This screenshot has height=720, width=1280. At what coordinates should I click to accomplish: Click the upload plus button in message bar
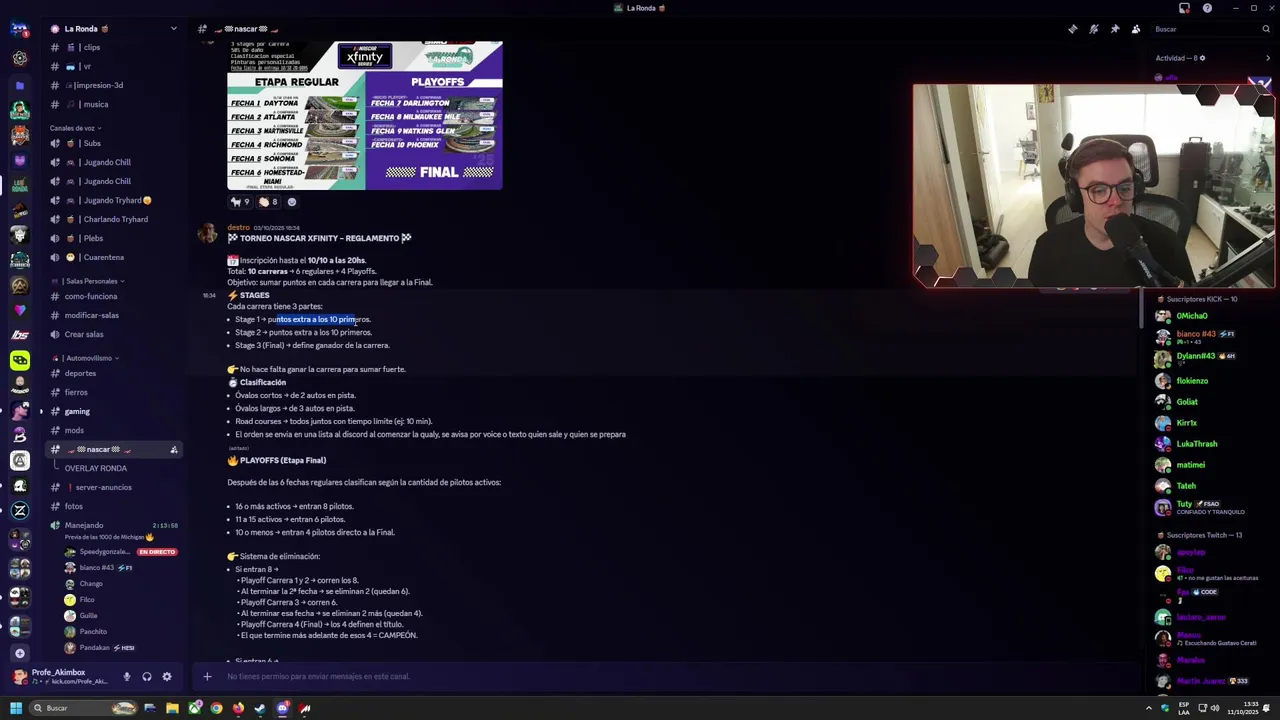[x=207, y=677]
